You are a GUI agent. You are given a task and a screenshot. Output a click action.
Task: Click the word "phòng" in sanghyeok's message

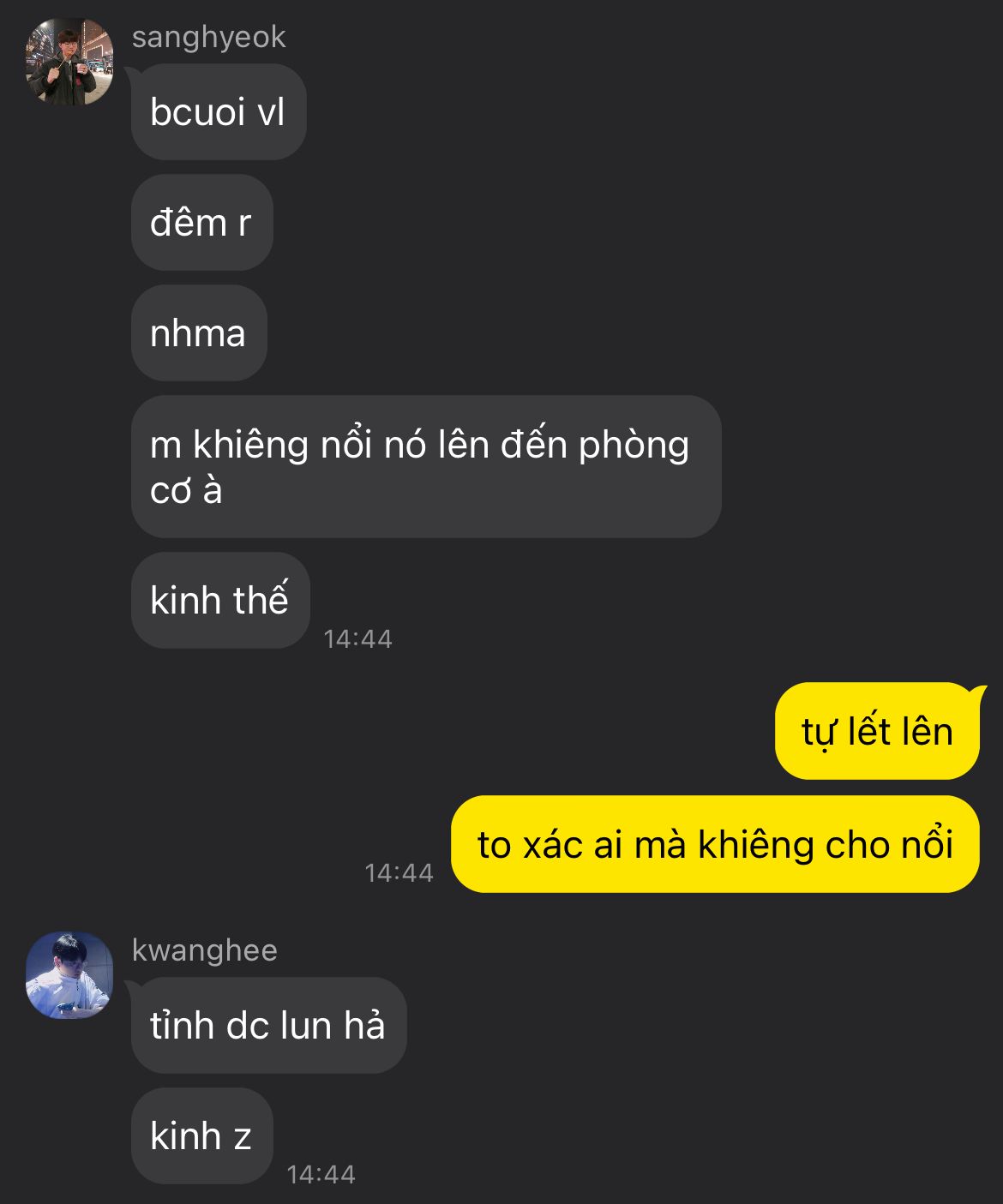pyautogui.click(x=634, y=446)
